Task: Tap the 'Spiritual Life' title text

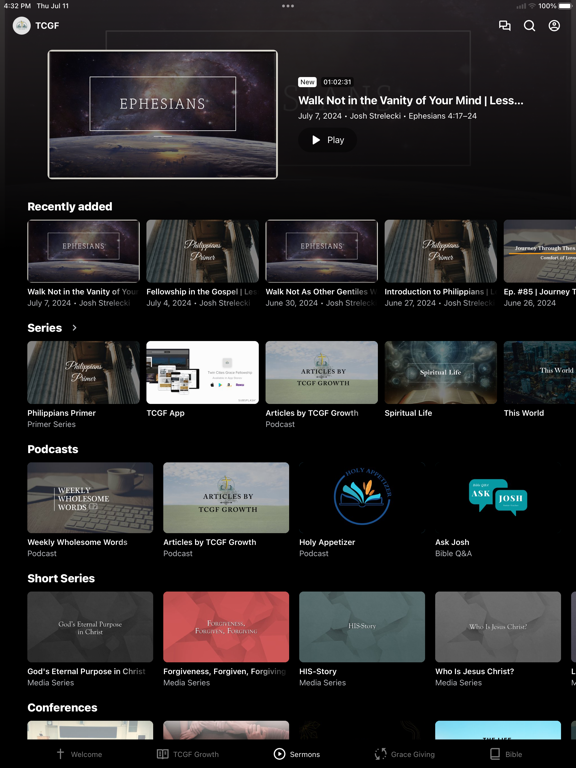Action: 408,413
